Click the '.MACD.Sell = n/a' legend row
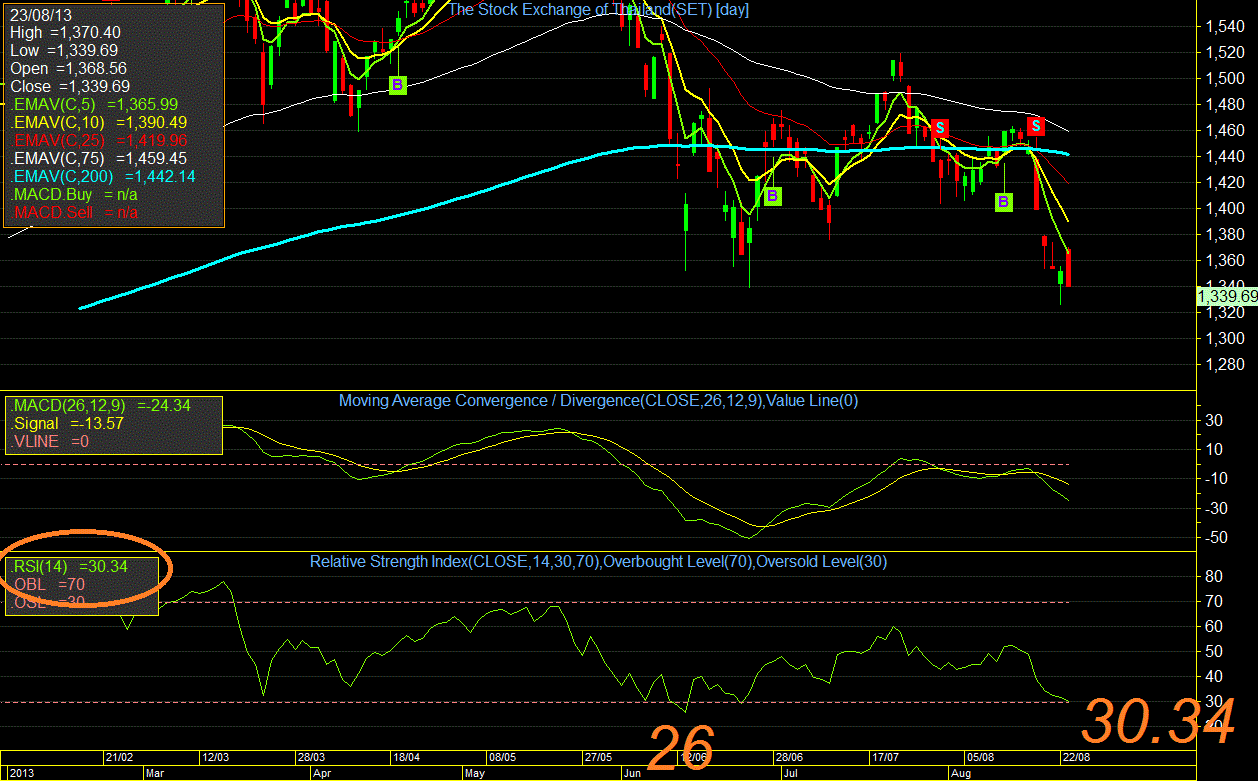The width and height of the screenshot is (1258, 781). (75, 212)
